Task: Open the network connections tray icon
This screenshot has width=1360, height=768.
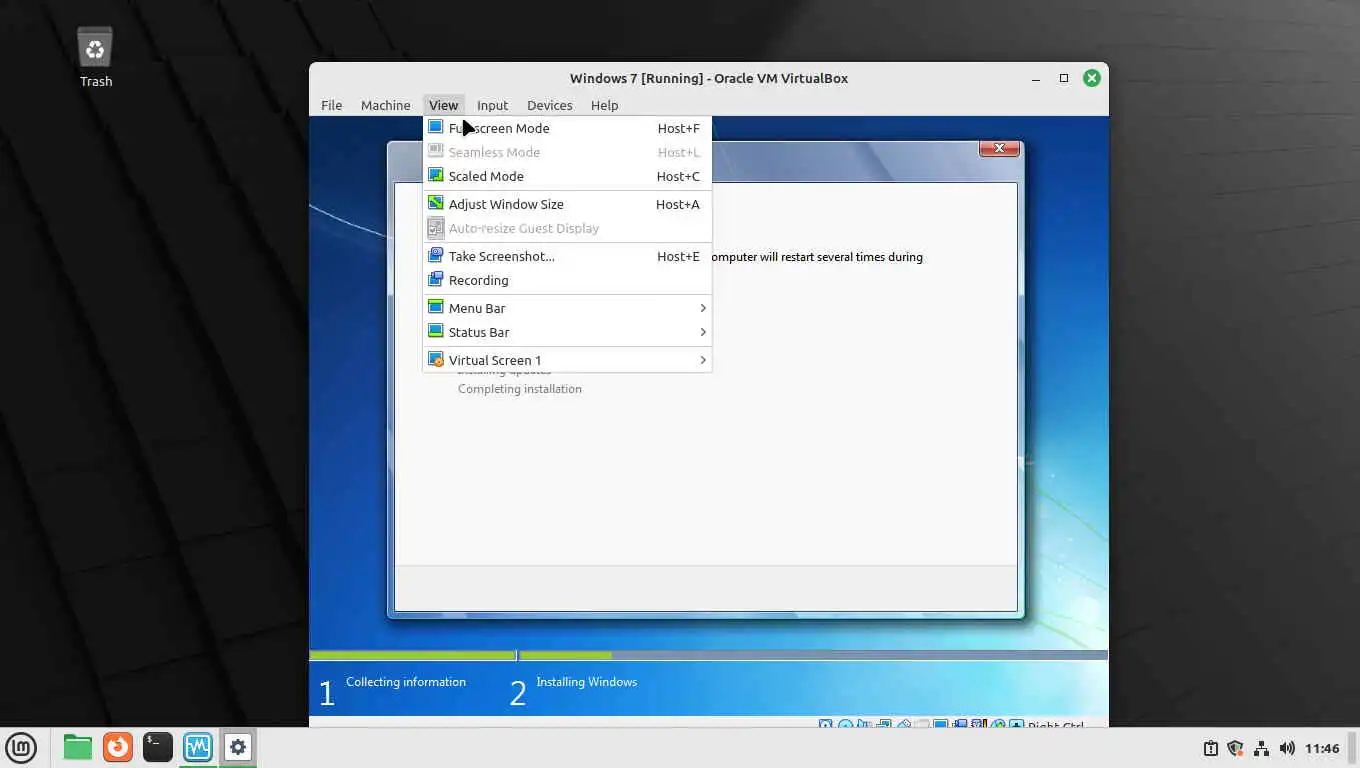Action: click(x=1261, y=748)
